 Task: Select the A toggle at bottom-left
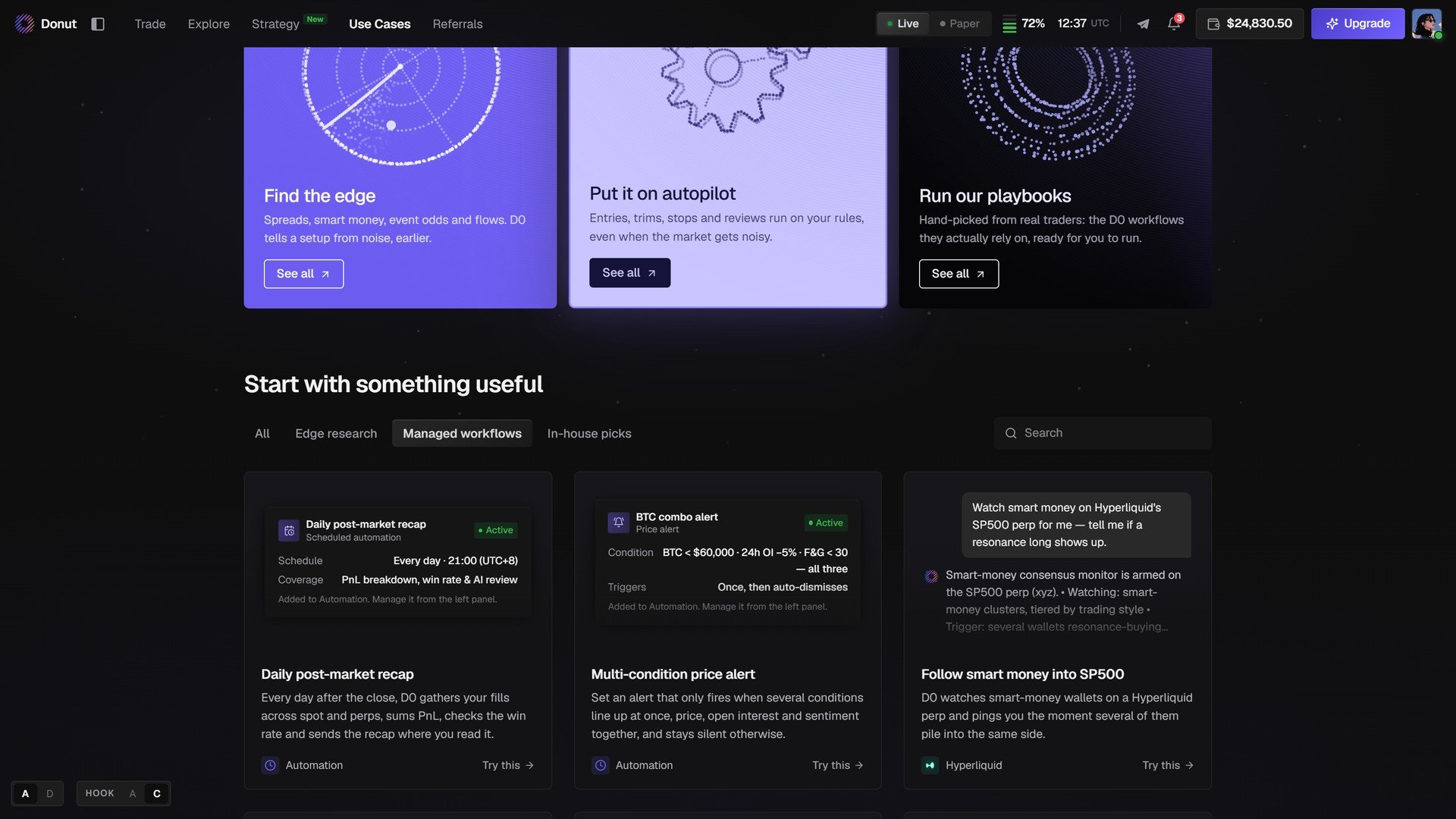(25, 793)
